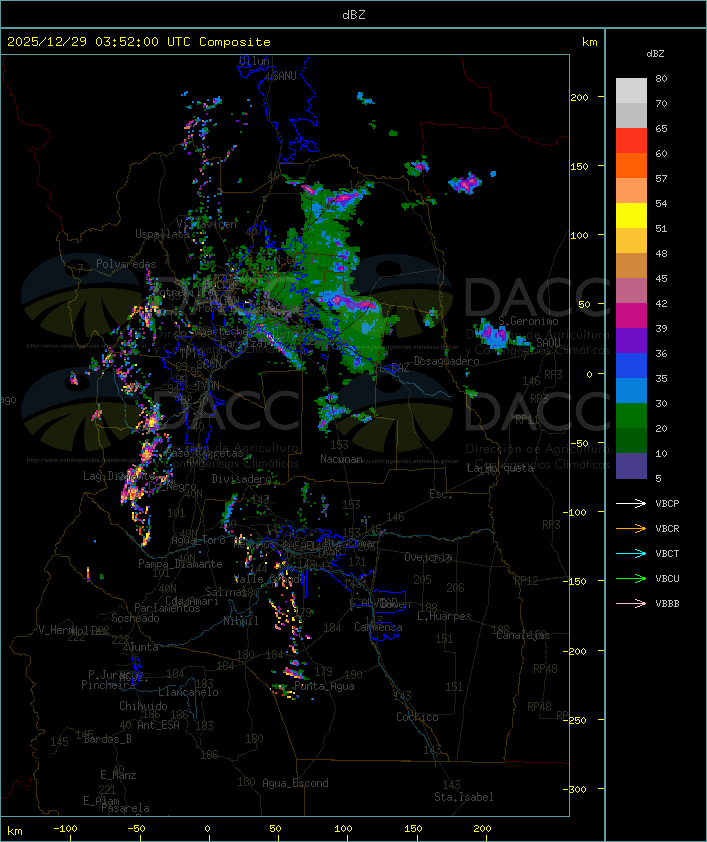Click the timestamp 2025/12/29 03:52:00 UTC Composite

(x=139, y=42)
